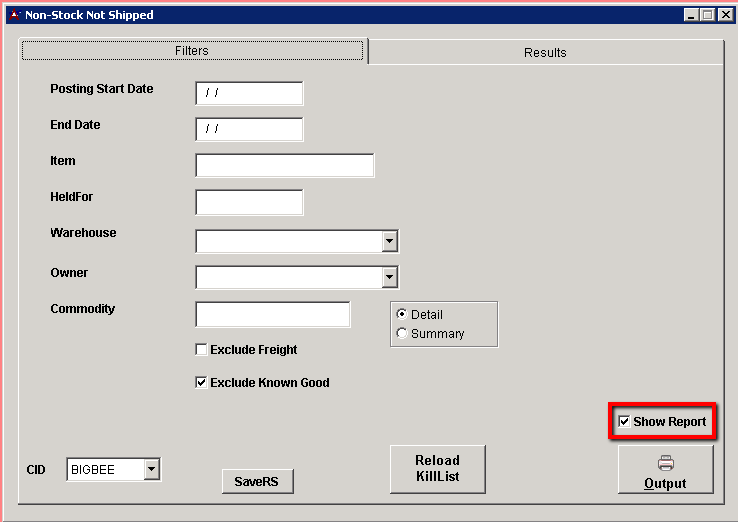Maximize the Non-Stock Not Shipped window

(x=707, y=15)
